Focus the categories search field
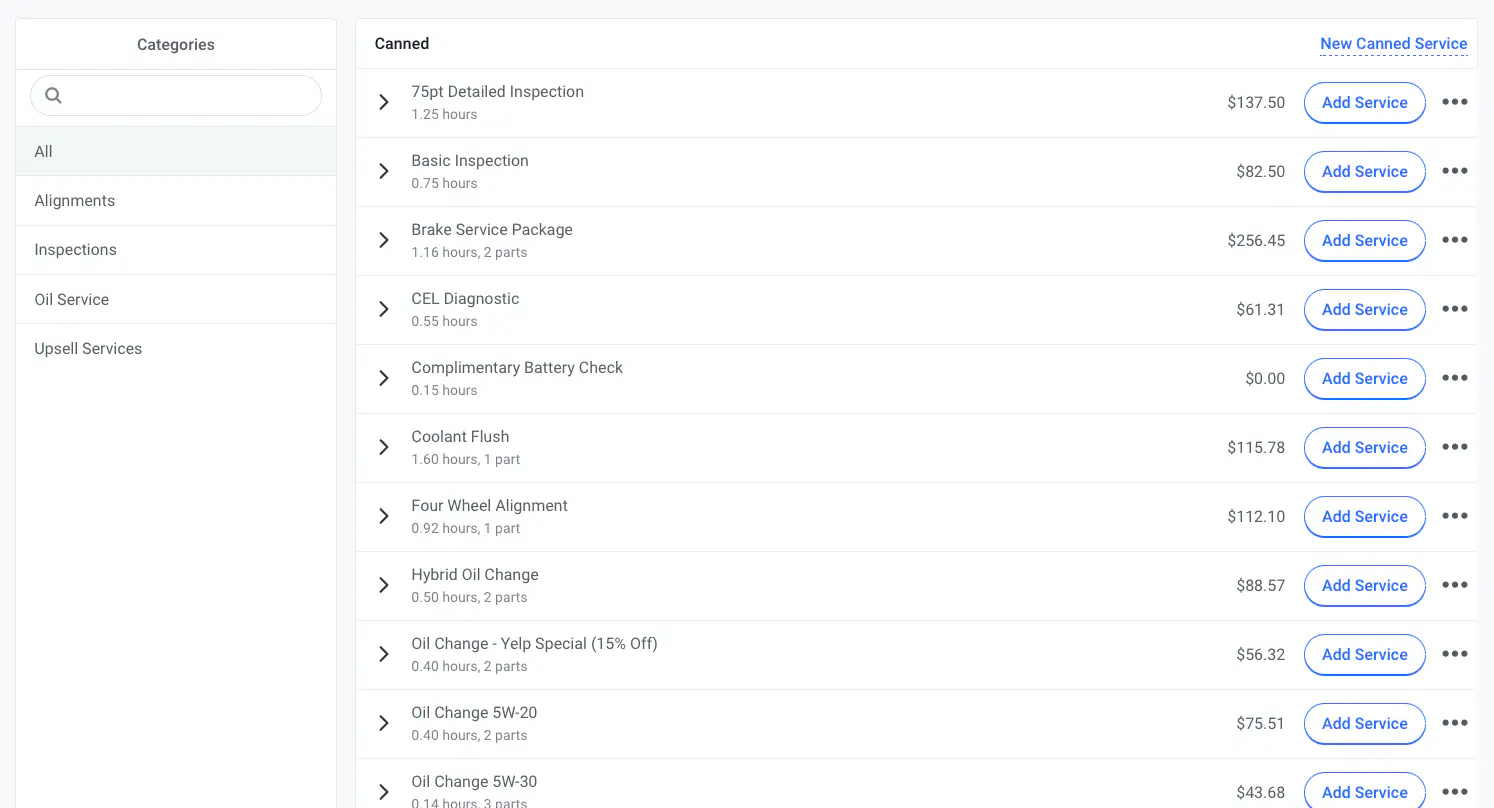Image resolution: width=1494 pixels, height=808 pixels. coord(190,96)
